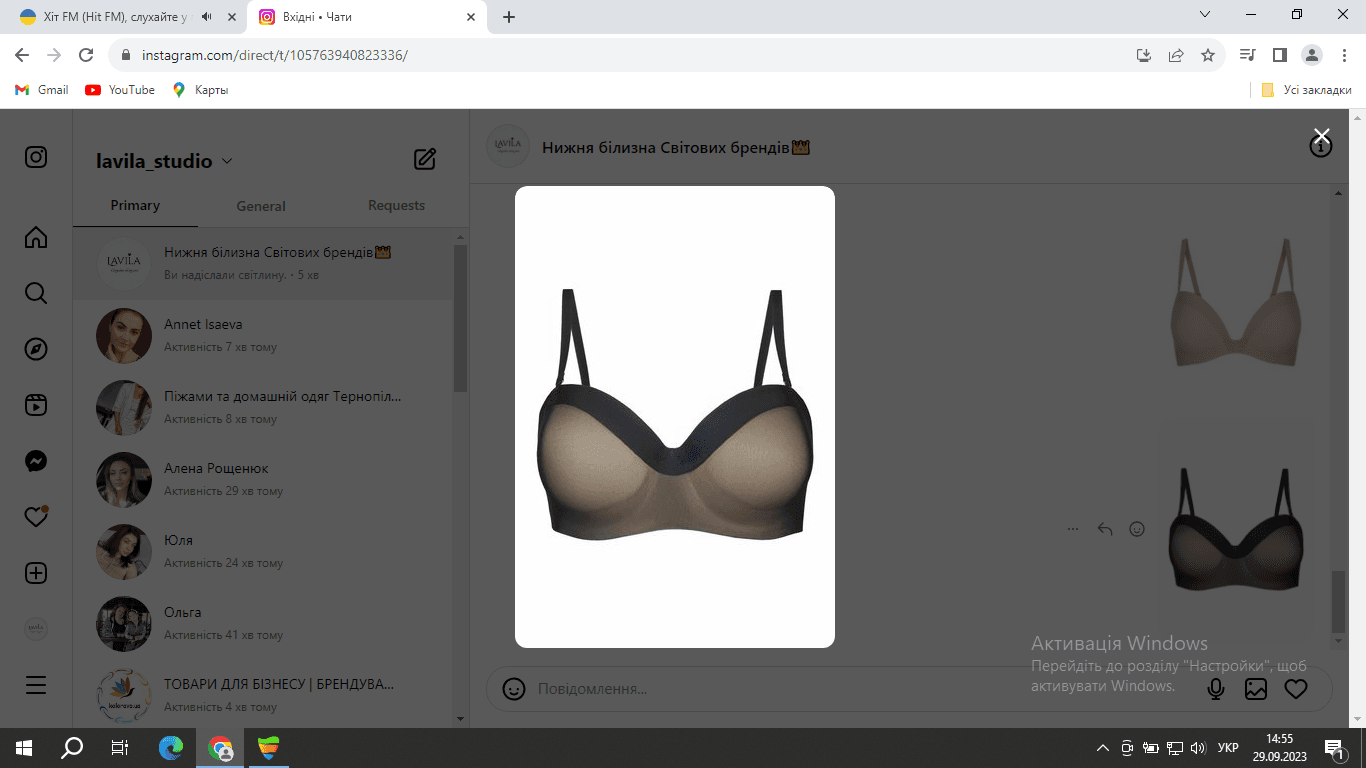Bookmark this page with star icon
Screen dimensions: 1366x768
pyautogui.click(x=1208, y=55)
